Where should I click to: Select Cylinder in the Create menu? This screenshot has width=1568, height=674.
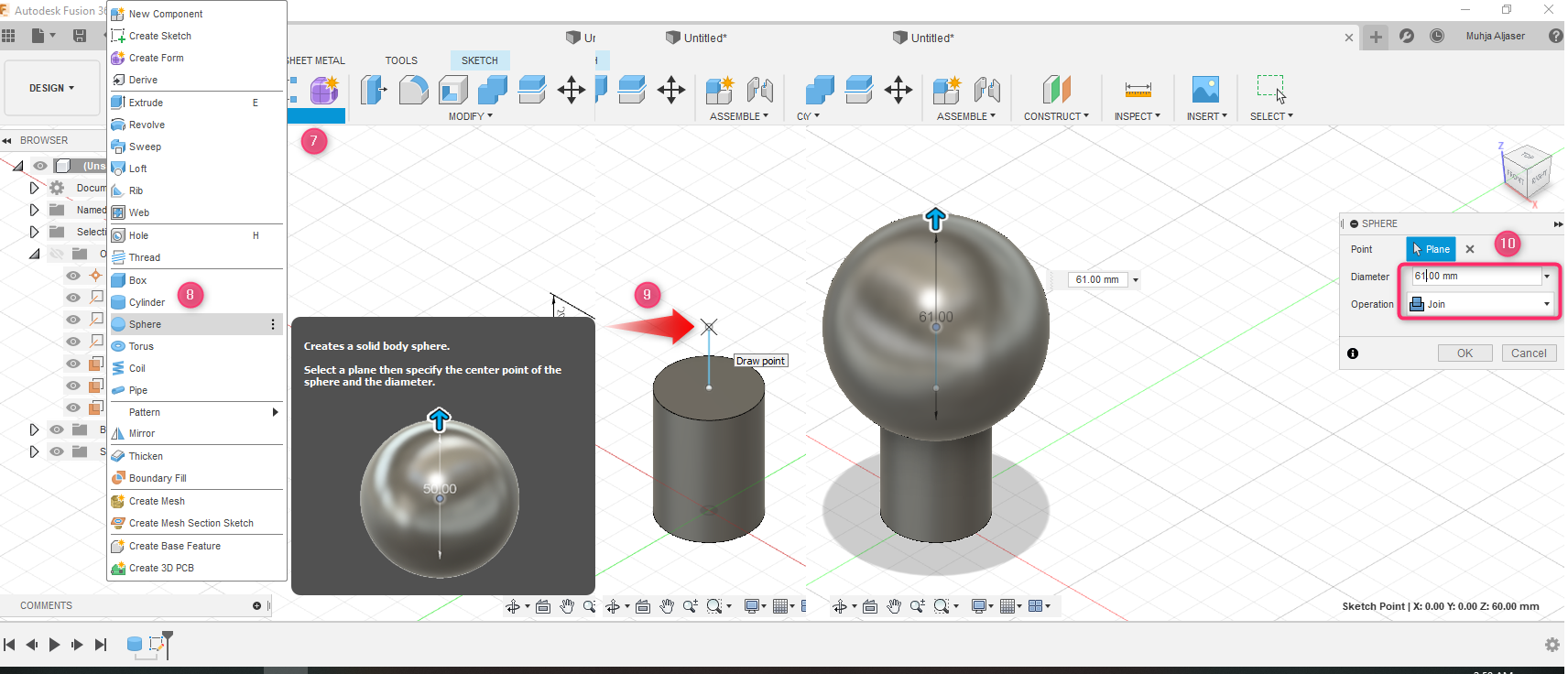pos(195,302)
